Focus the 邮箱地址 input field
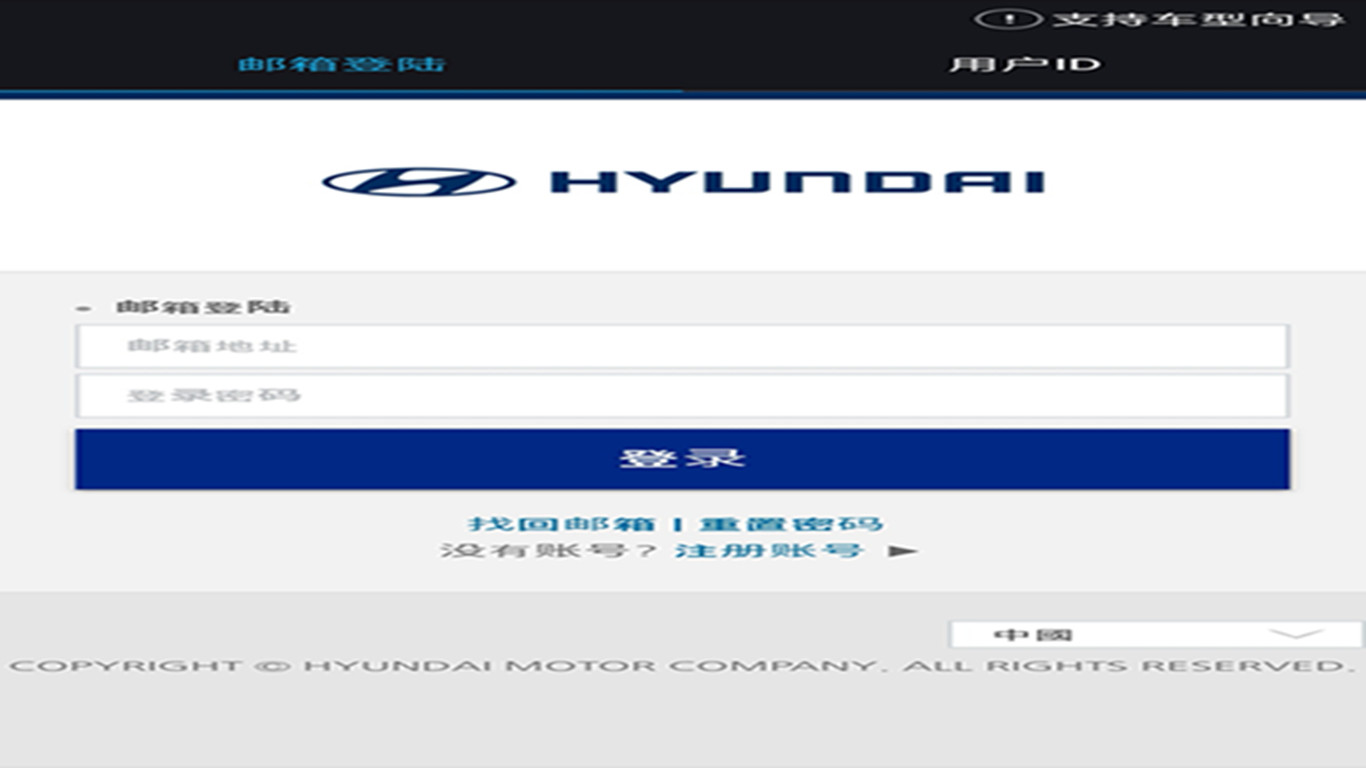1366x768 pixels. (682, 346)
